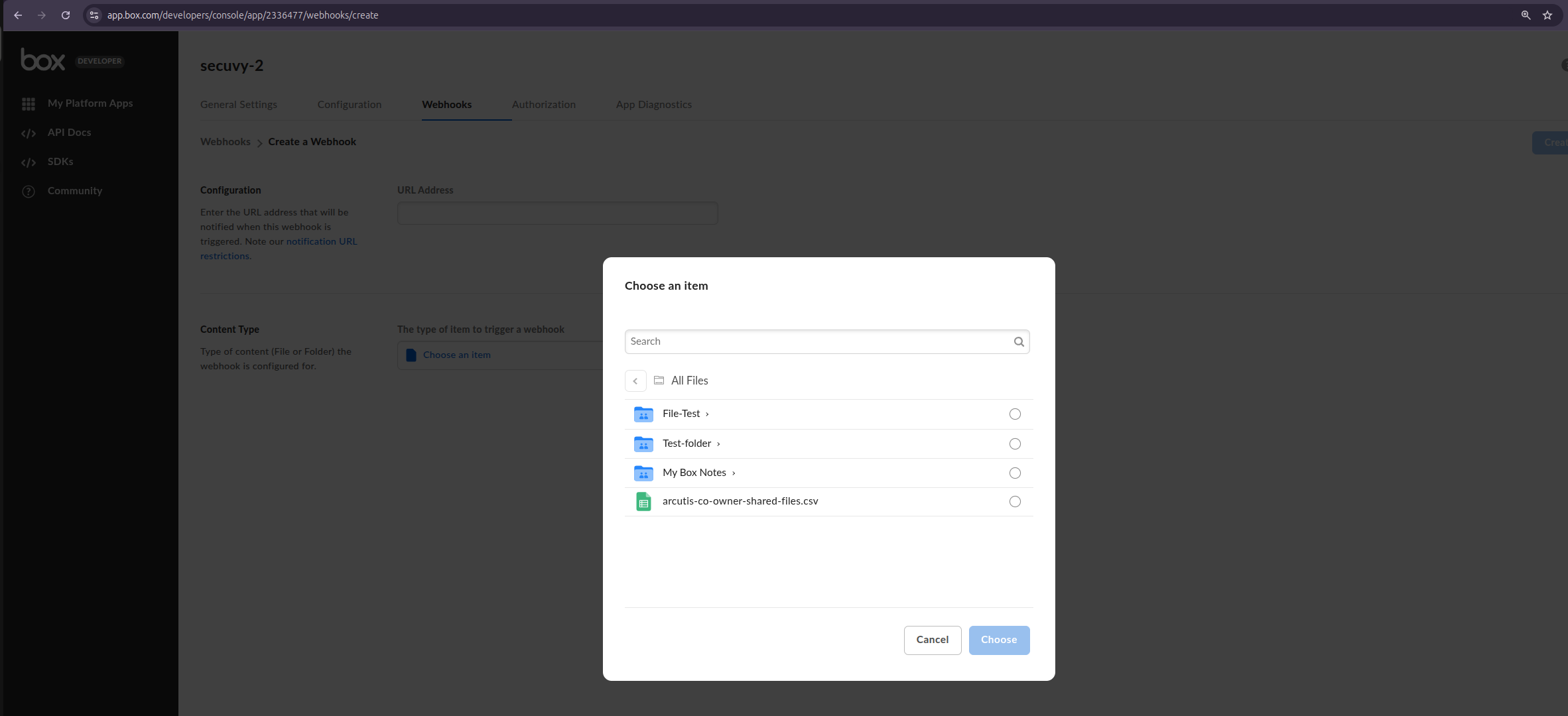Image resolution: width=1568 pixels, height=716 pixels.
Task: Expand My Box Notes via its chevron
Action: tap(734, 473)
